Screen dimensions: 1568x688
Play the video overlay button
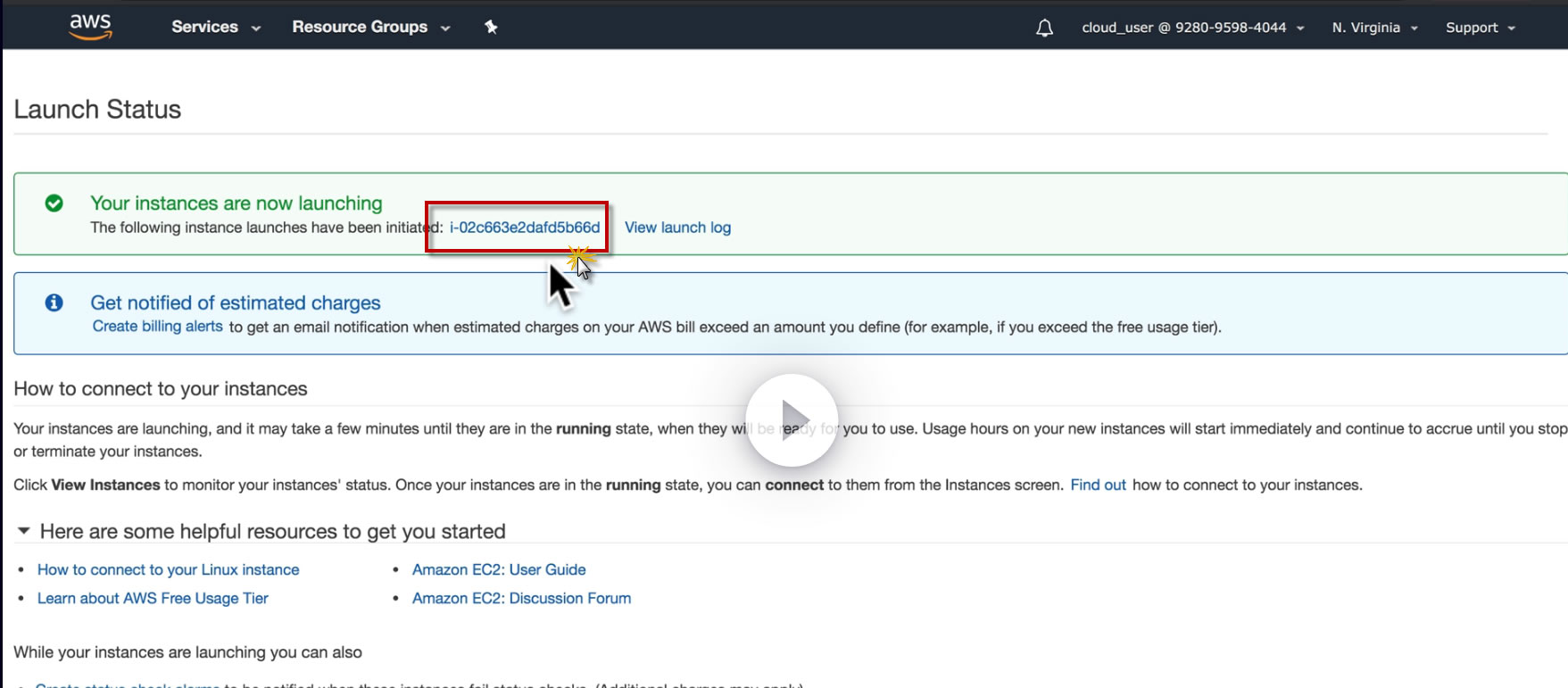(792, 420)
